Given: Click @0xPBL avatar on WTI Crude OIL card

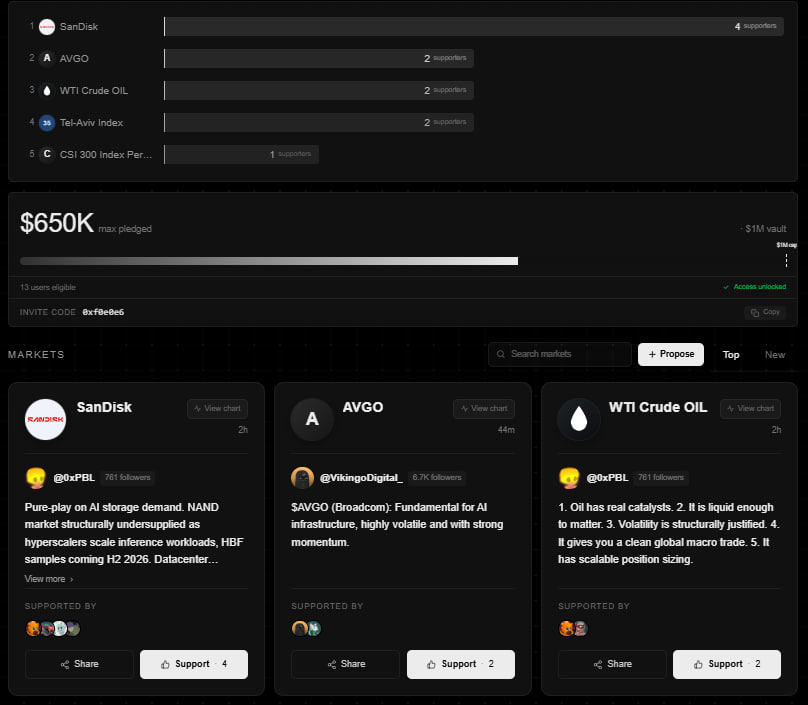Looking at the screenshot, I should click(x=569, y=478).
